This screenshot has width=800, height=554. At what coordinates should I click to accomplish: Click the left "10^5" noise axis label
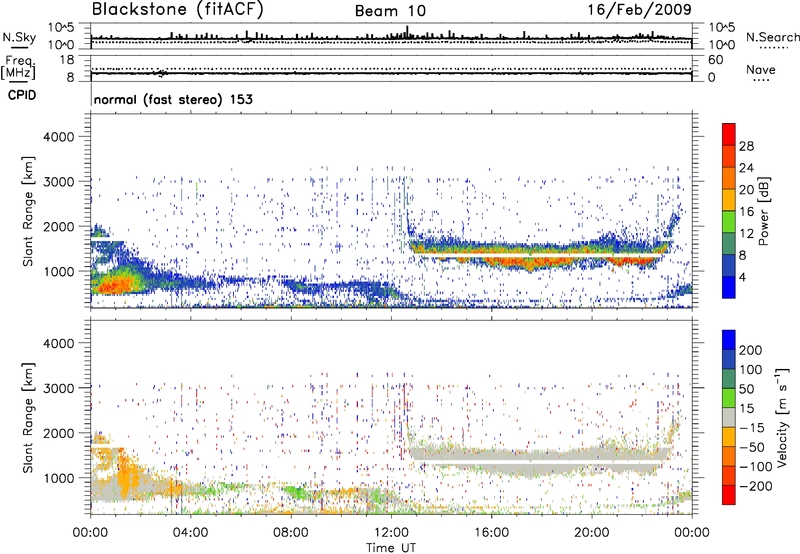(x=61, y=28)
